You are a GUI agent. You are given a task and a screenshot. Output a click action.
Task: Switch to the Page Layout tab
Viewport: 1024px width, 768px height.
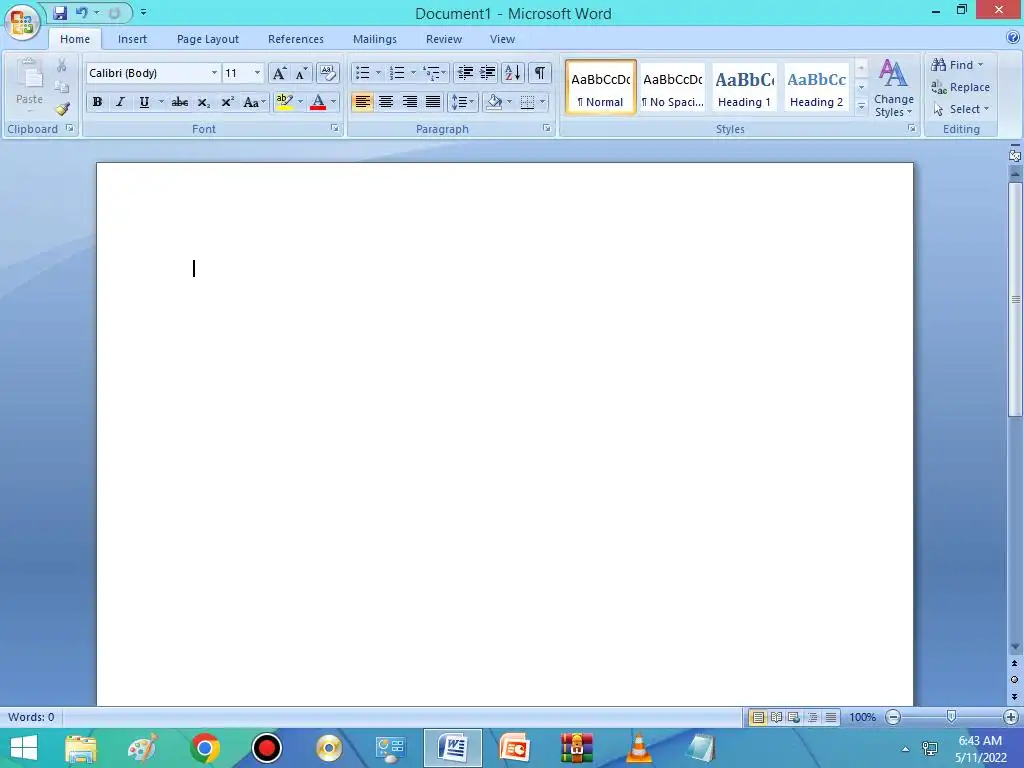pyautogui.click(x=208, y=39)
